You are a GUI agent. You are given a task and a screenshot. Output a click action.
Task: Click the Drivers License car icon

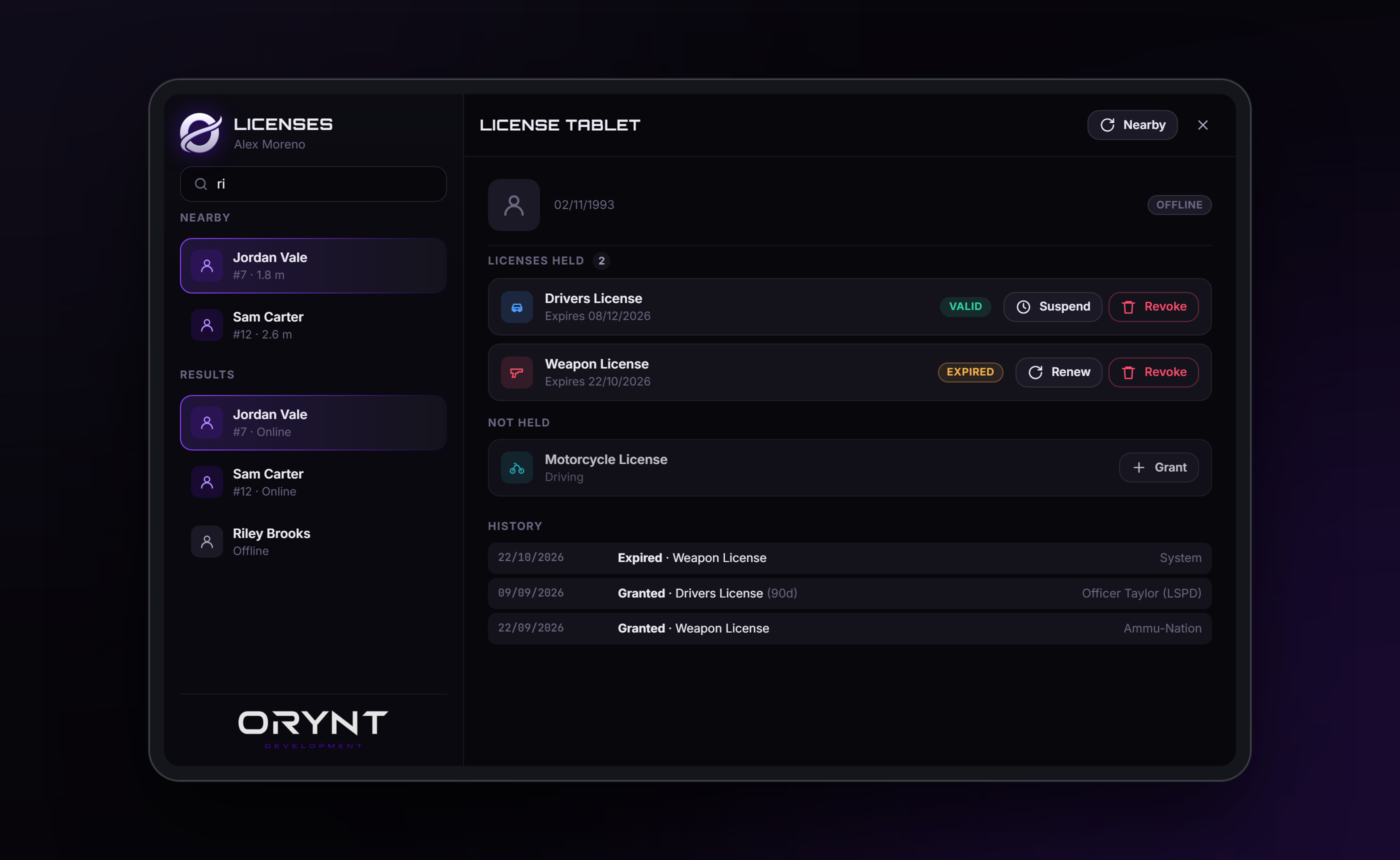pyautogui.click(x=516, y=307)
